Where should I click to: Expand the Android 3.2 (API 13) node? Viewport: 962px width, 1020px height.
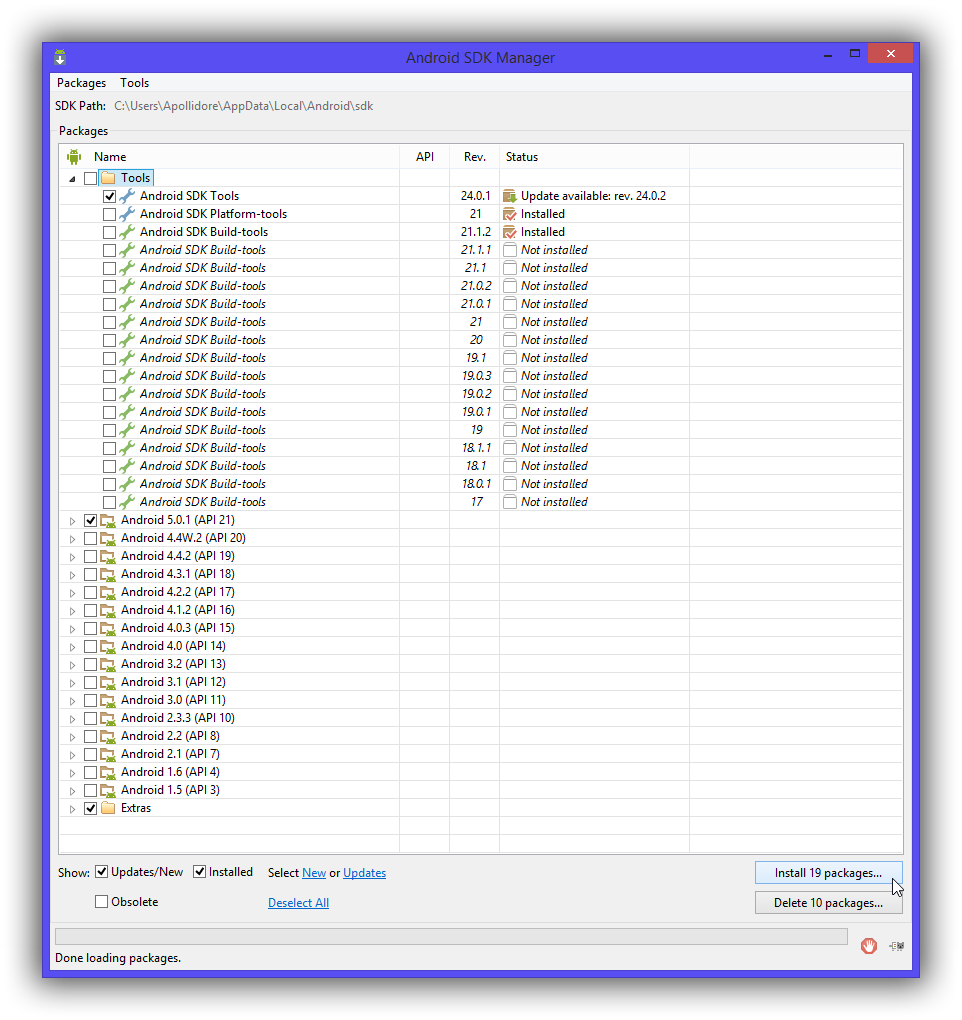(72, 665)
